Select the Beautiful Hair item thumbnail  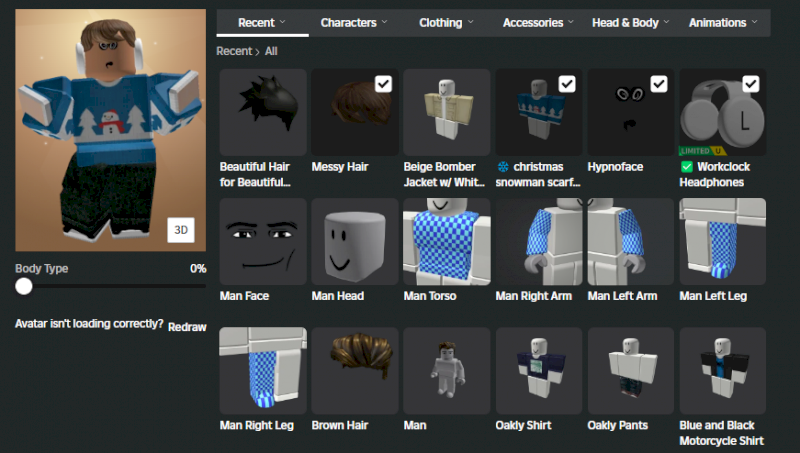pos(263,112)
